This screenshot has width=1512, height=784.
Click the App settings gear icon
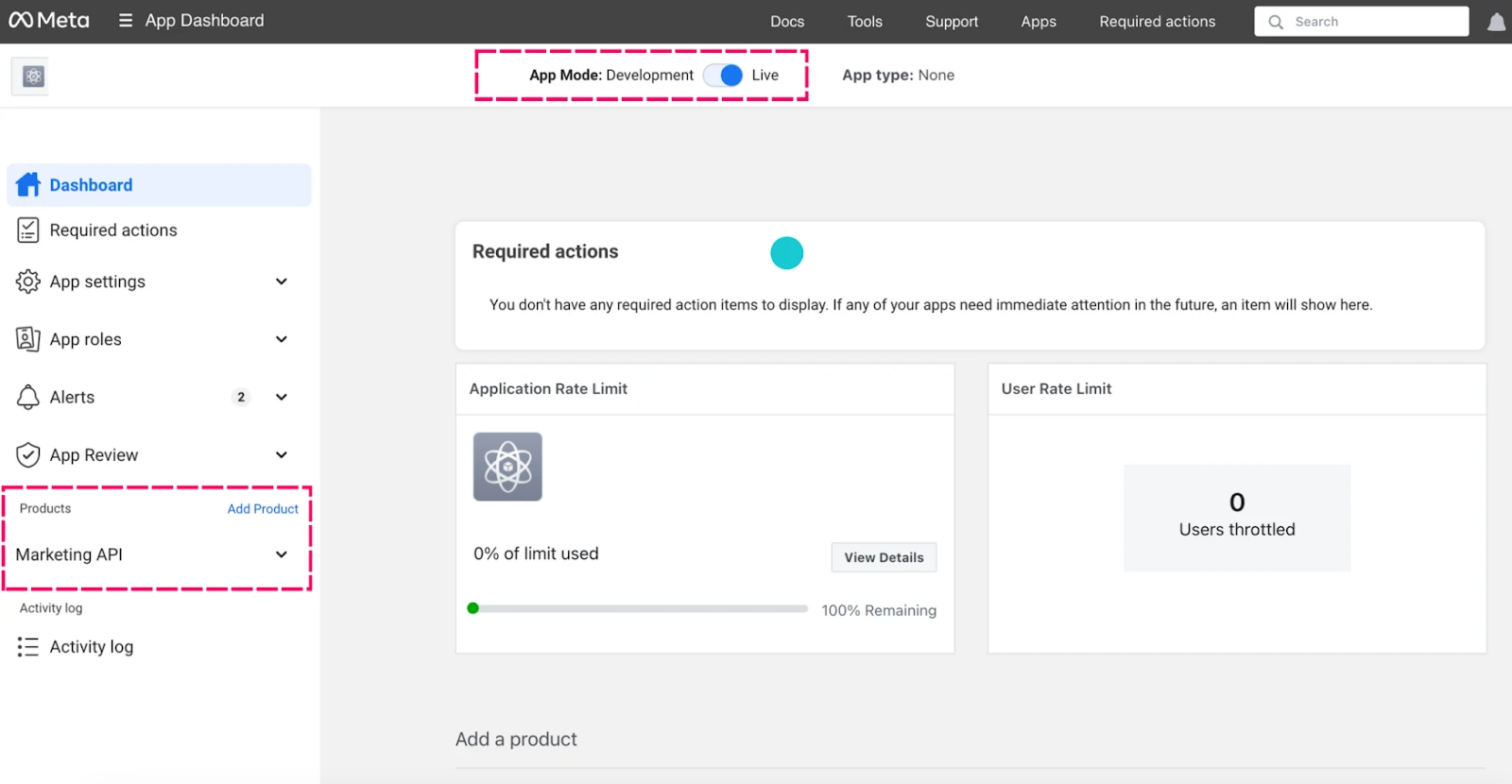(28, 281)
